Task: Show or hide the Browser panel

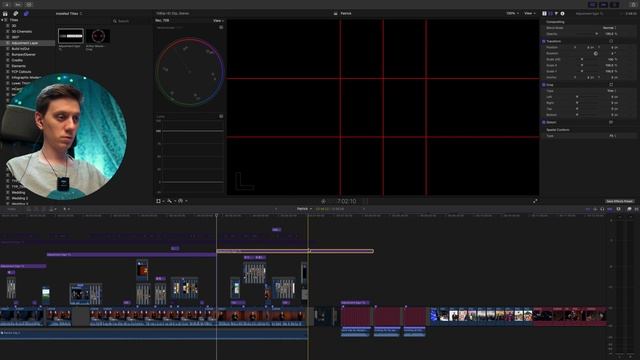Action: (593, 4)
